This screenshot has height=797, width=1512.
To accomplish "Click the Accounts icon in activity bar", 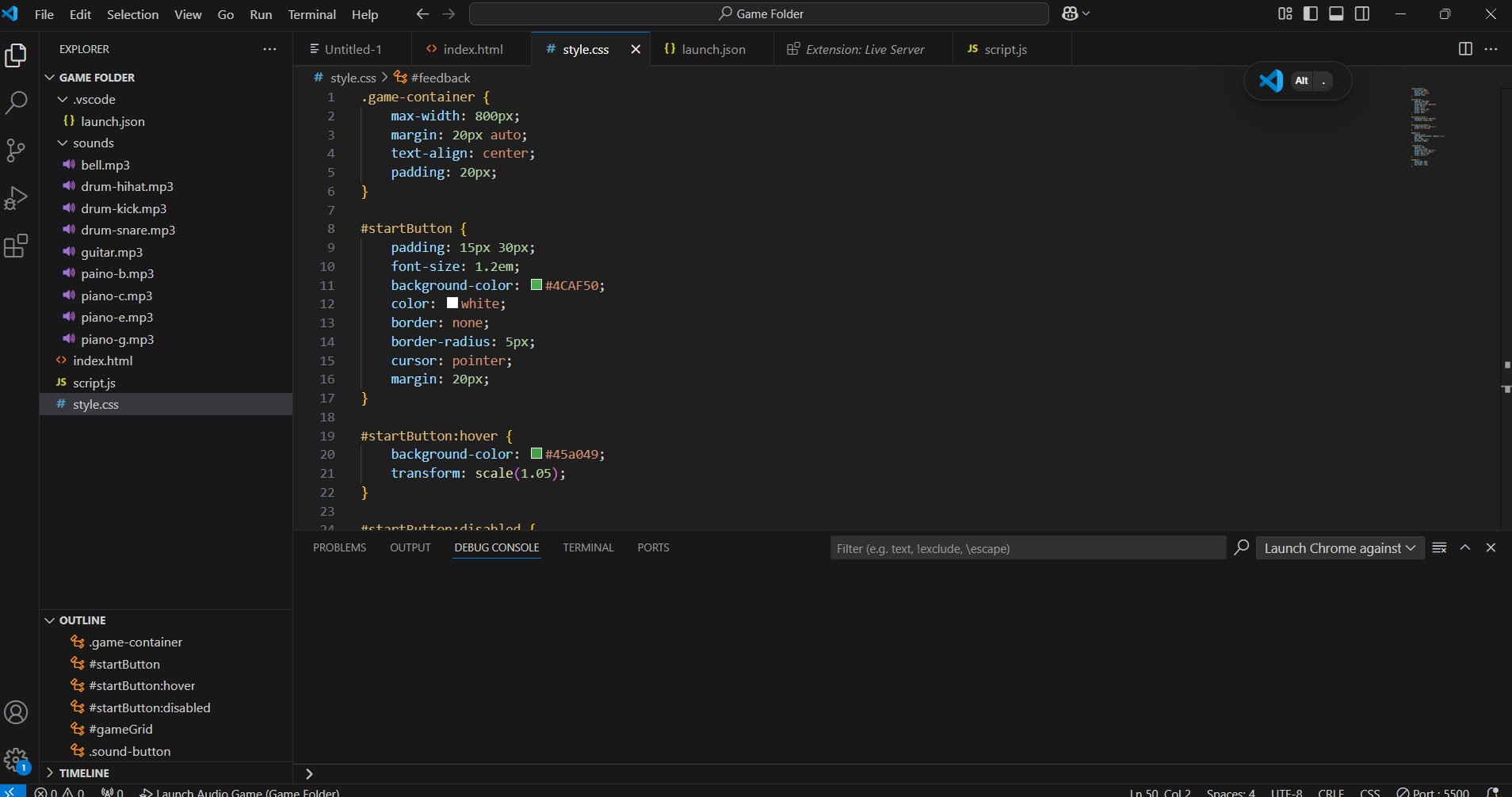I will coord(17,712).
